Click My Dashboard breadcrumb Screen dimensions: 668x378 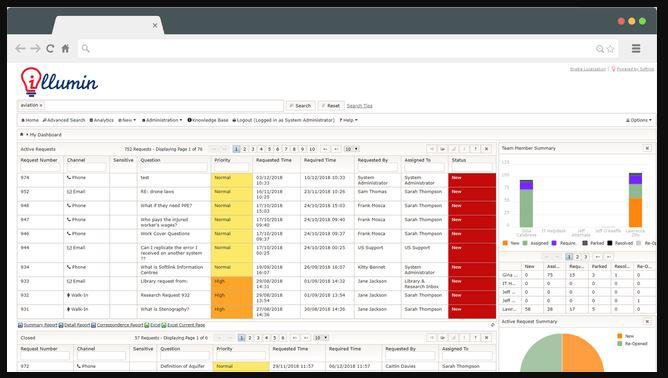coord(46,135)
